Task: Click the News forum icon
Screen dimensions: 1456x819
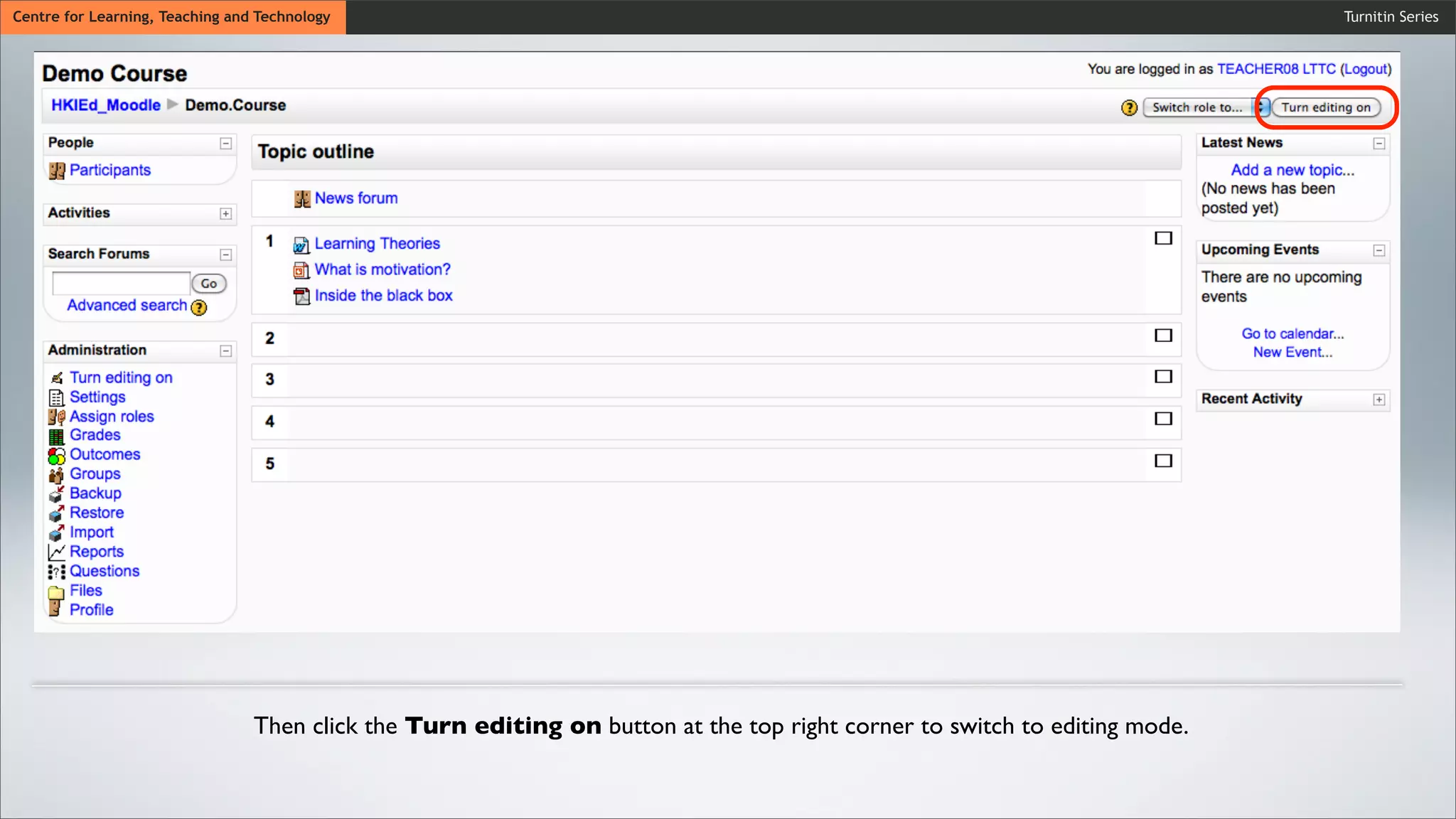Action: pyautogui.click(x=302, y=199)
